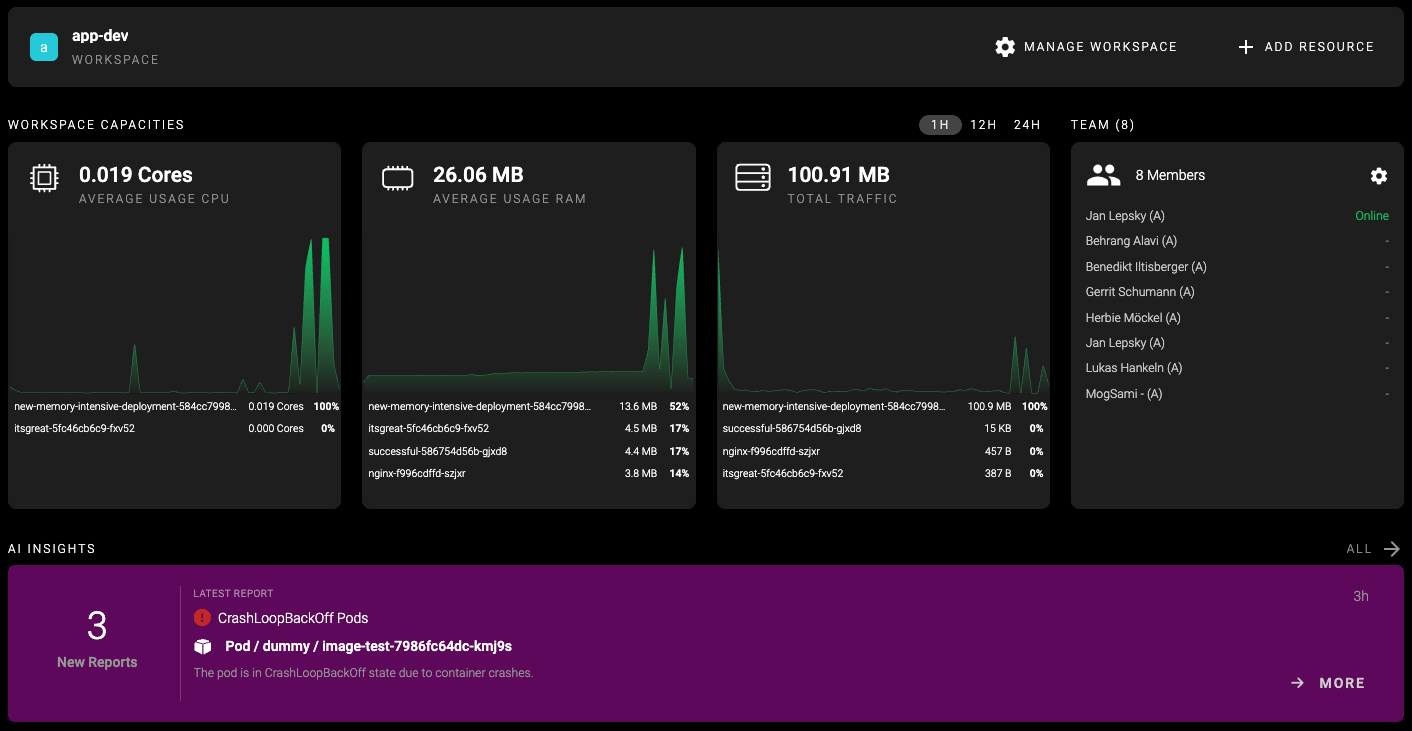Screen dimensions: 1412x731
Task: Switch time range to 12H
Action: (x=984, y=125)
